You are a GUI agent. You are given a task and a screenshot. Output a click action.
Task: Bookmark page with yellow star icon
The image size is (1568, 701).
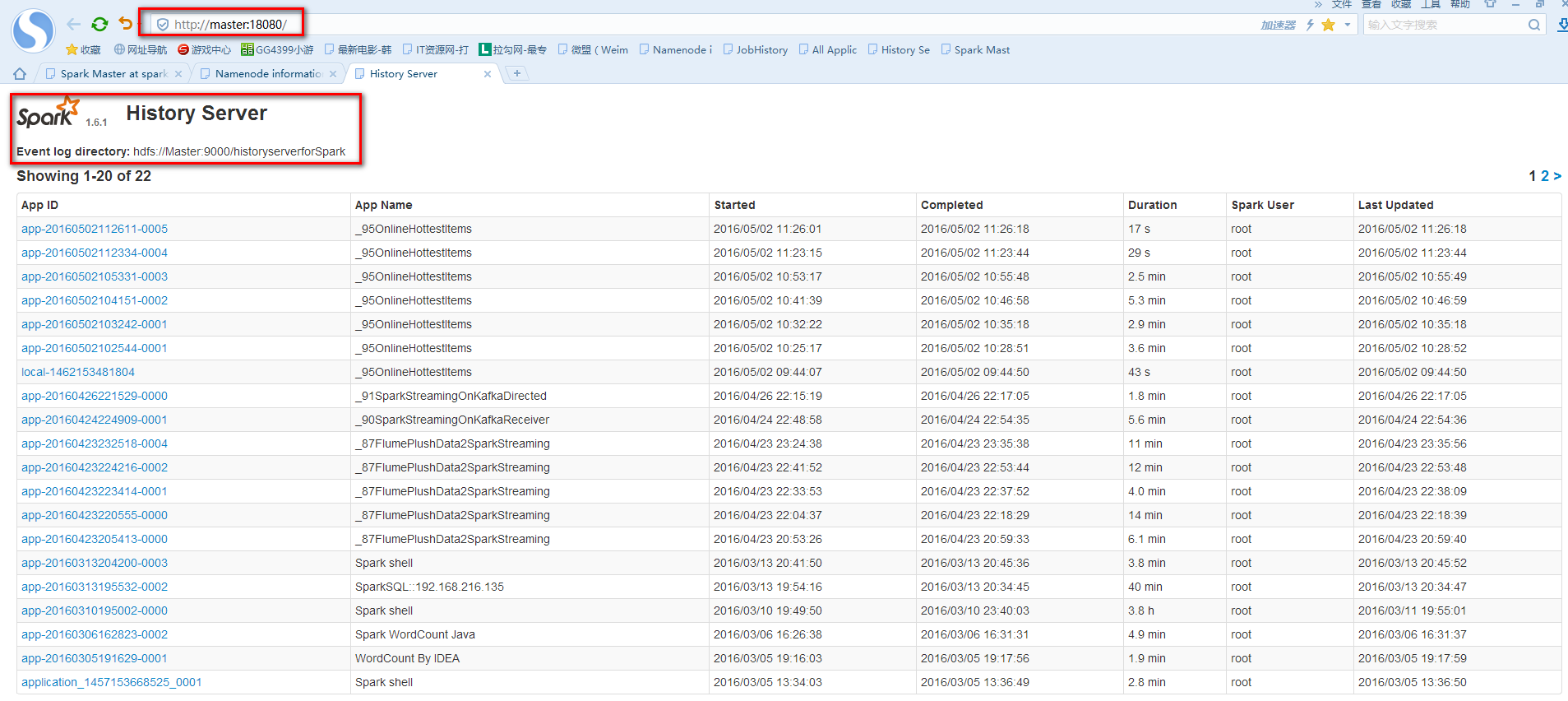point(1328,25)
